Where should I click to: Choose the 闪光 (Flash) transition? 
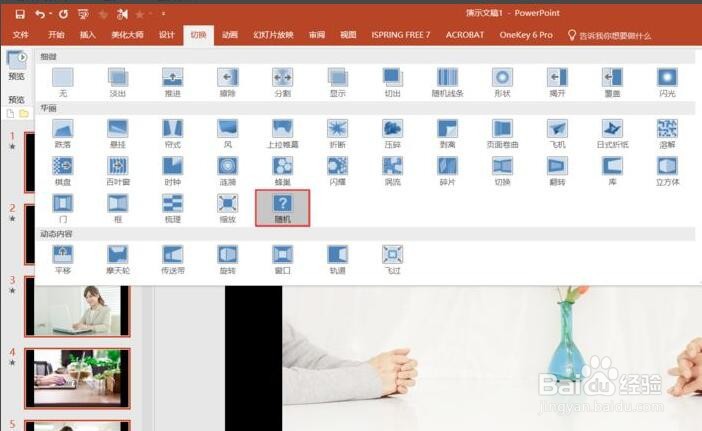pos(667,83)
